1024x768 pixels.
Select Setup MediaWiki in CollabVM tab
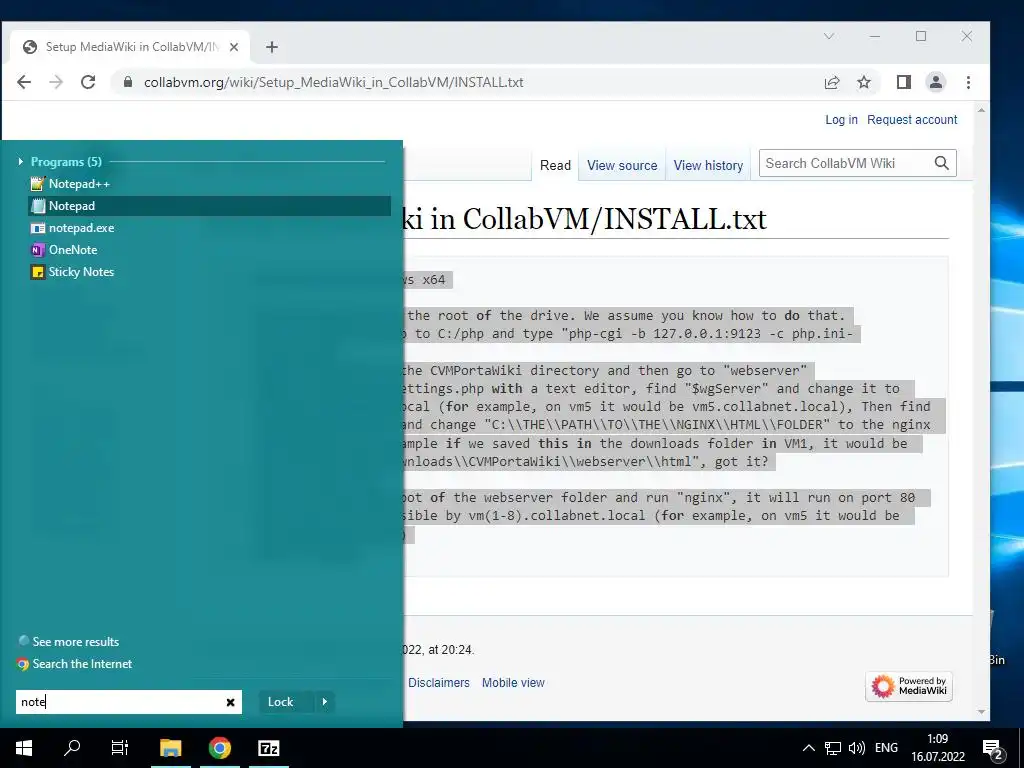point(130,47)
